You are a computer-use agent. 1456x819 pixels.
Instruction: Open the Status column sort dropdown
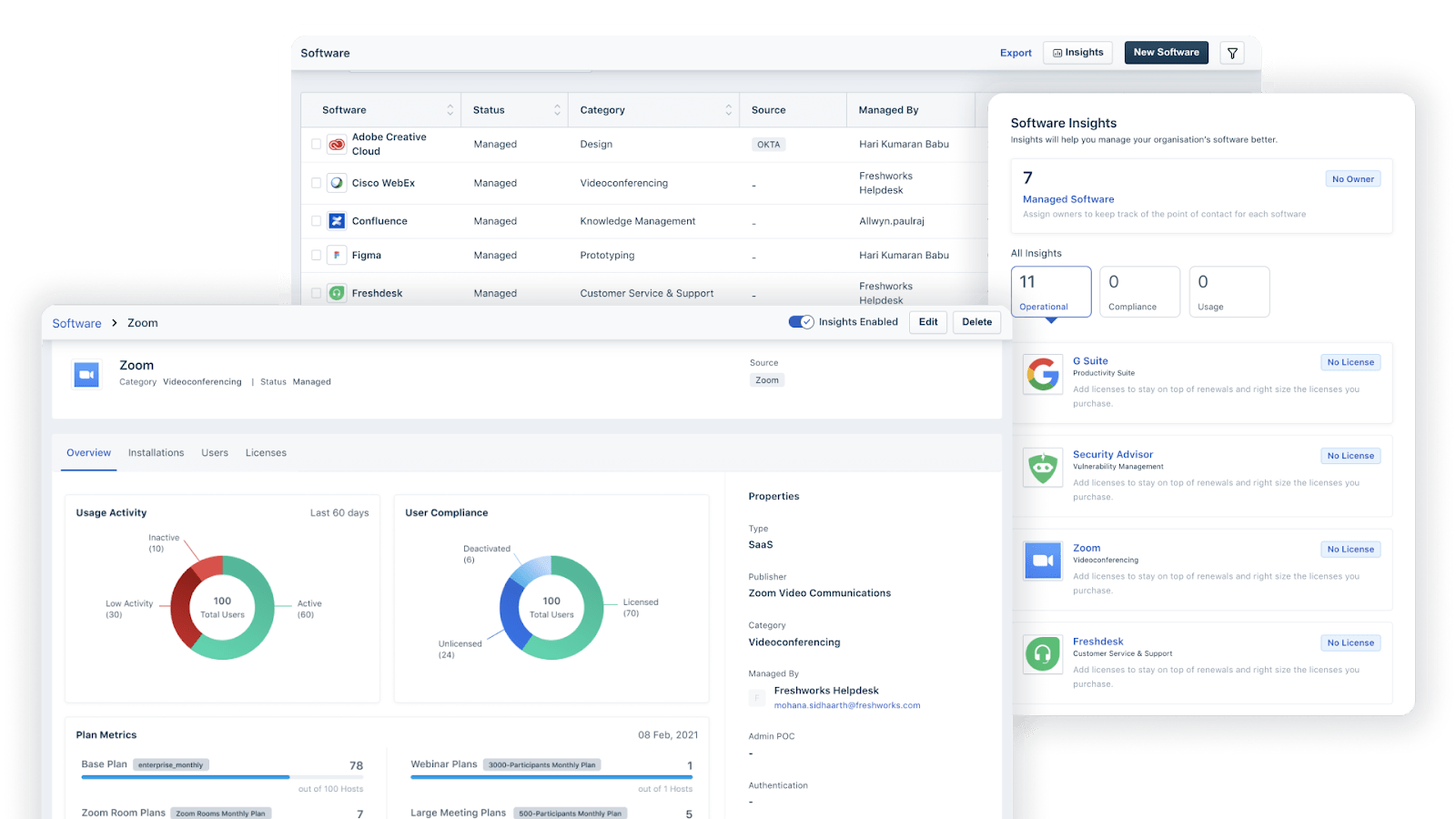pyautogui.click(x=557, y=109)
